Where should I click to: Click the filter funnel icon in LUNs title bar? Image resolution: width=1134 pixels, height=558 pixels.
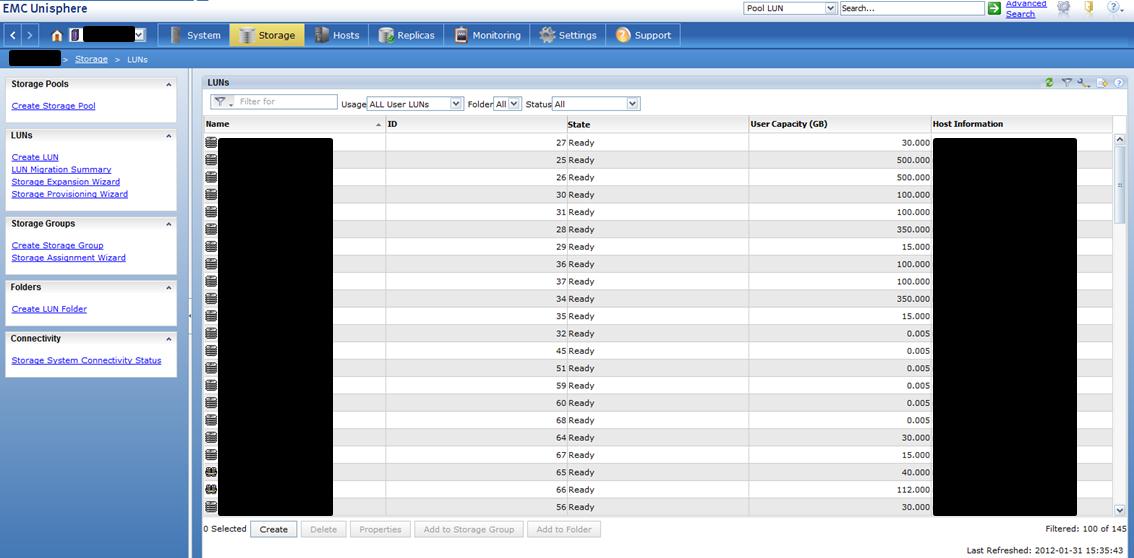coord(1067,83)
